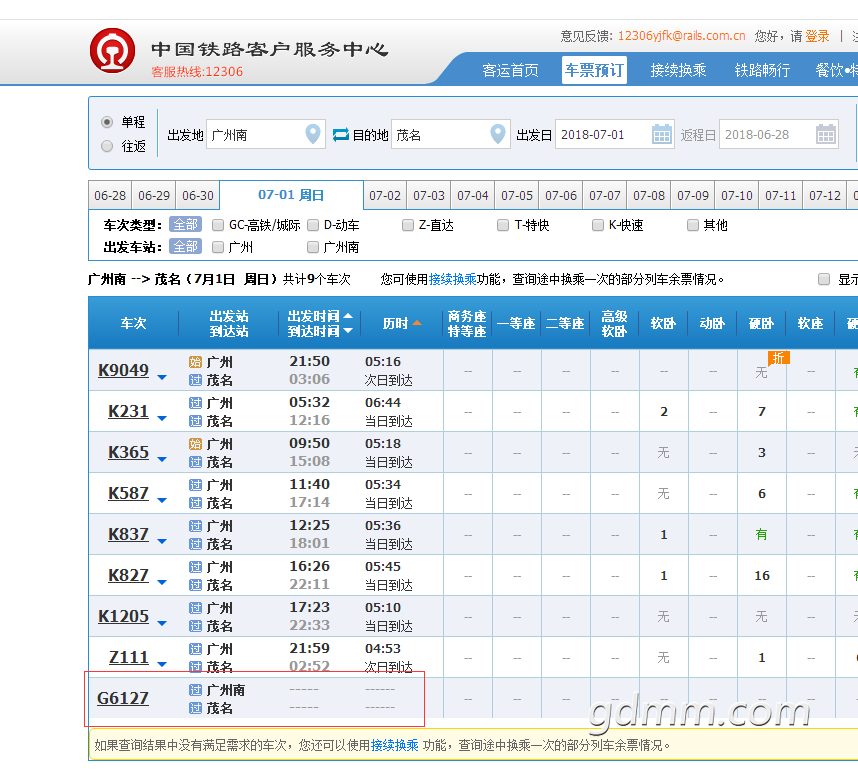Screen dimensions: 858x775
Task: Click the 登录 login link
Action: pos(817,36)
